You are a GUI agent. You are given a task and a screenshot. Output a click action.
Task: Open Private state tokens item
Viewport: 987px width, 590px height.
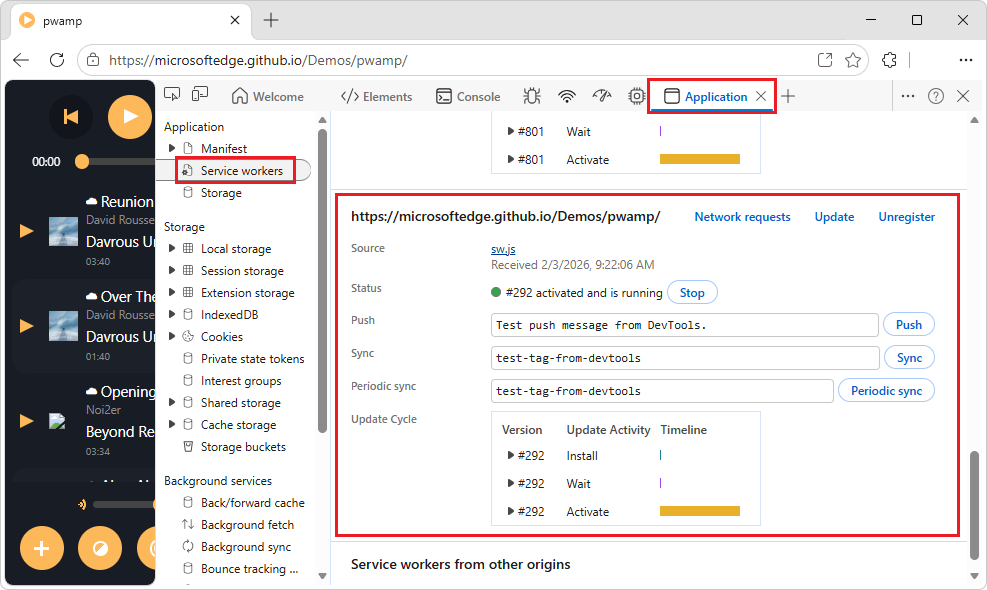click(252, 359)
